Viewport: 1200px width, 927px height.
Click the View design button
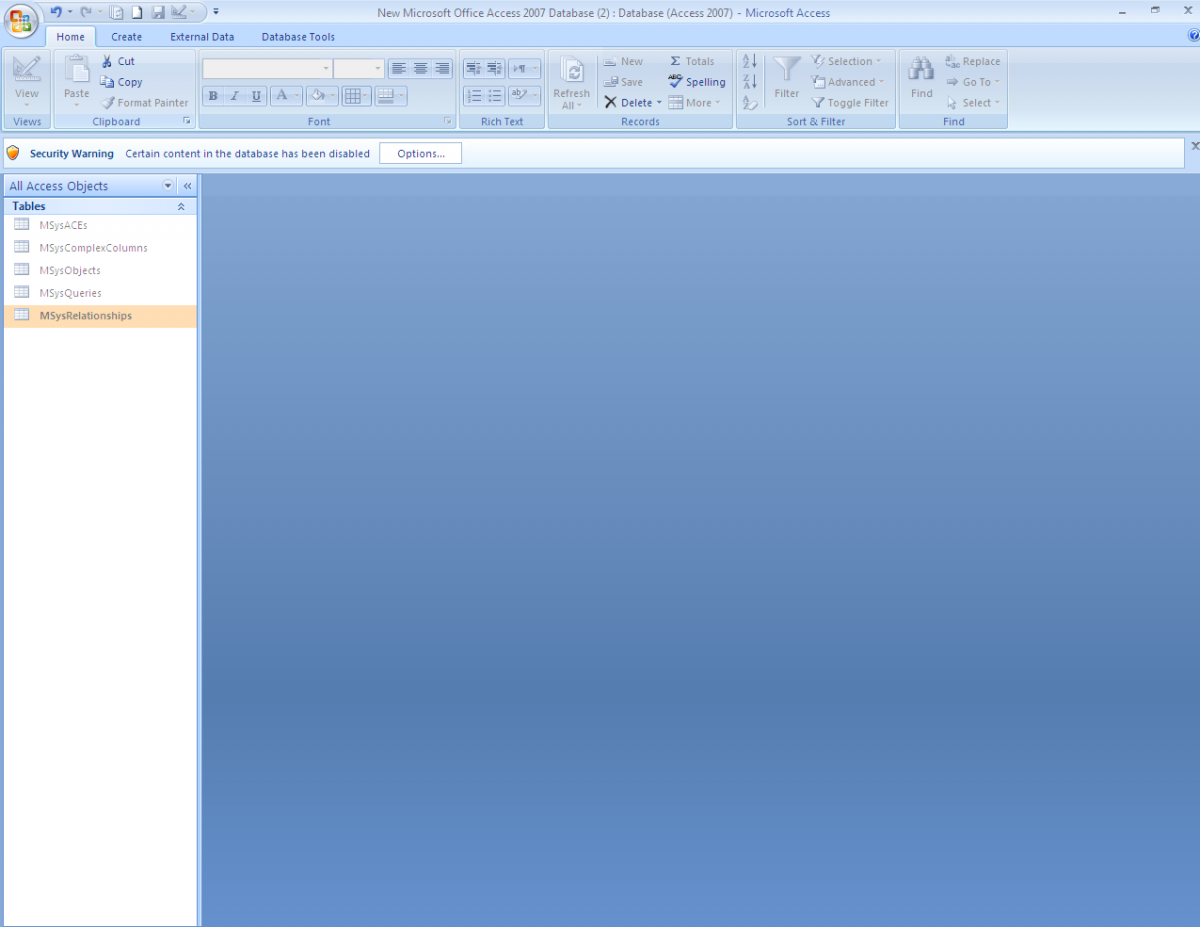(x=27, y=81)
